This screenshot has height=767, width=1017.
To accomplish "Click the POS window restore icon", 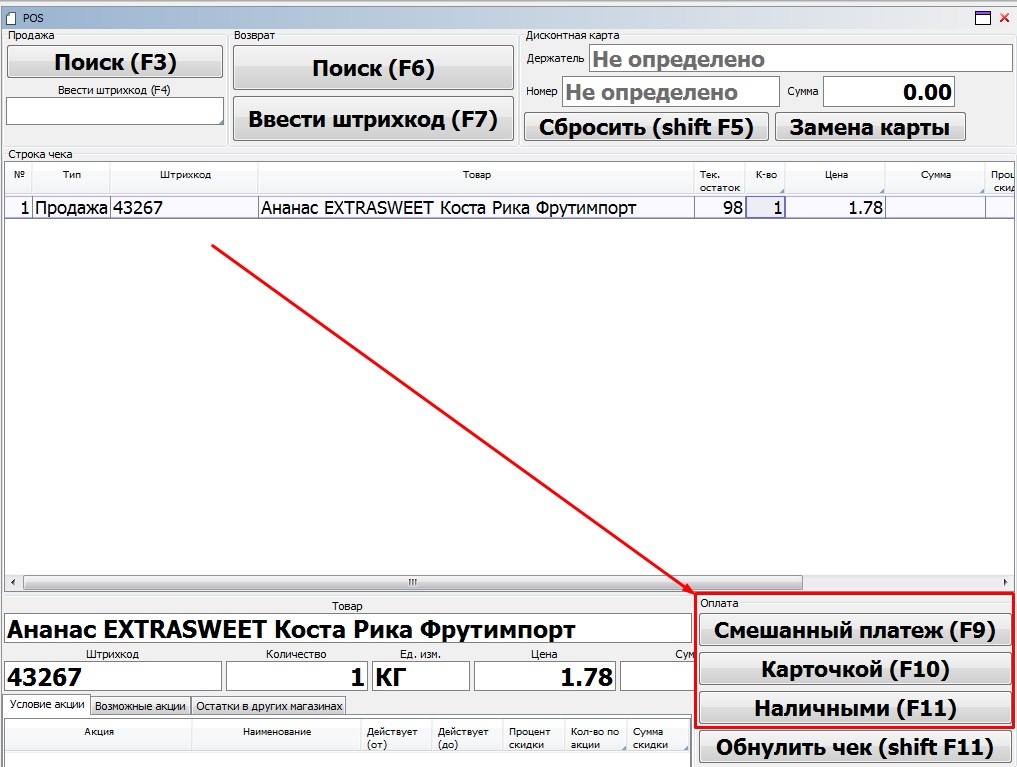I will tap(983, 18).
